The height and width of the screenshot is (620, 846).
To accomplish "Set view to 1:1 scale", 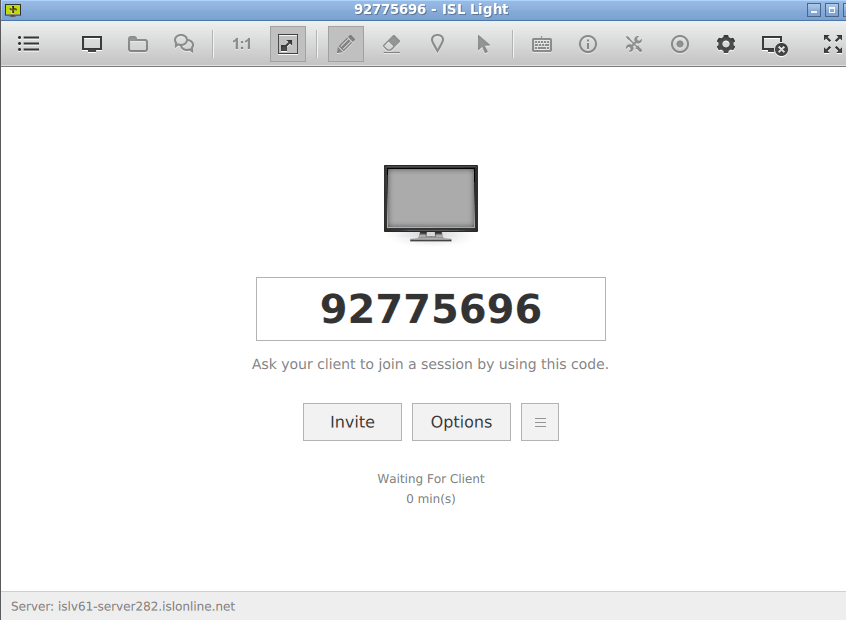I will pos(242,44).
